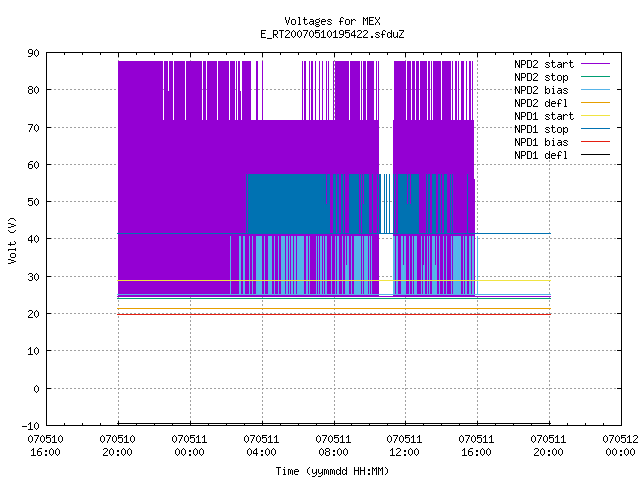Click the x-axis label 070511 12:00

pyautogui.click(x=404, y=446)
